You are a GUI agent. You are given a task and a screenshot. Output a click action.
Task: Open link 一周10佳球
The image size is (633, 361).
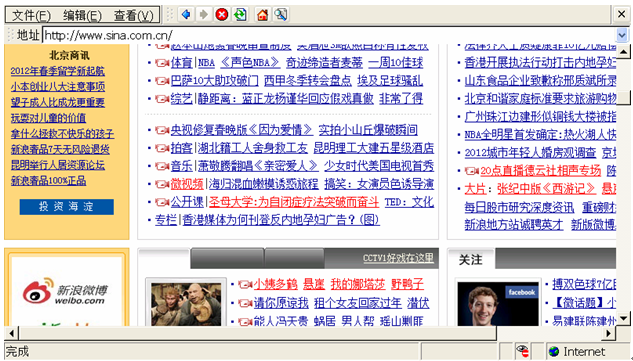(x=396, y=63)
